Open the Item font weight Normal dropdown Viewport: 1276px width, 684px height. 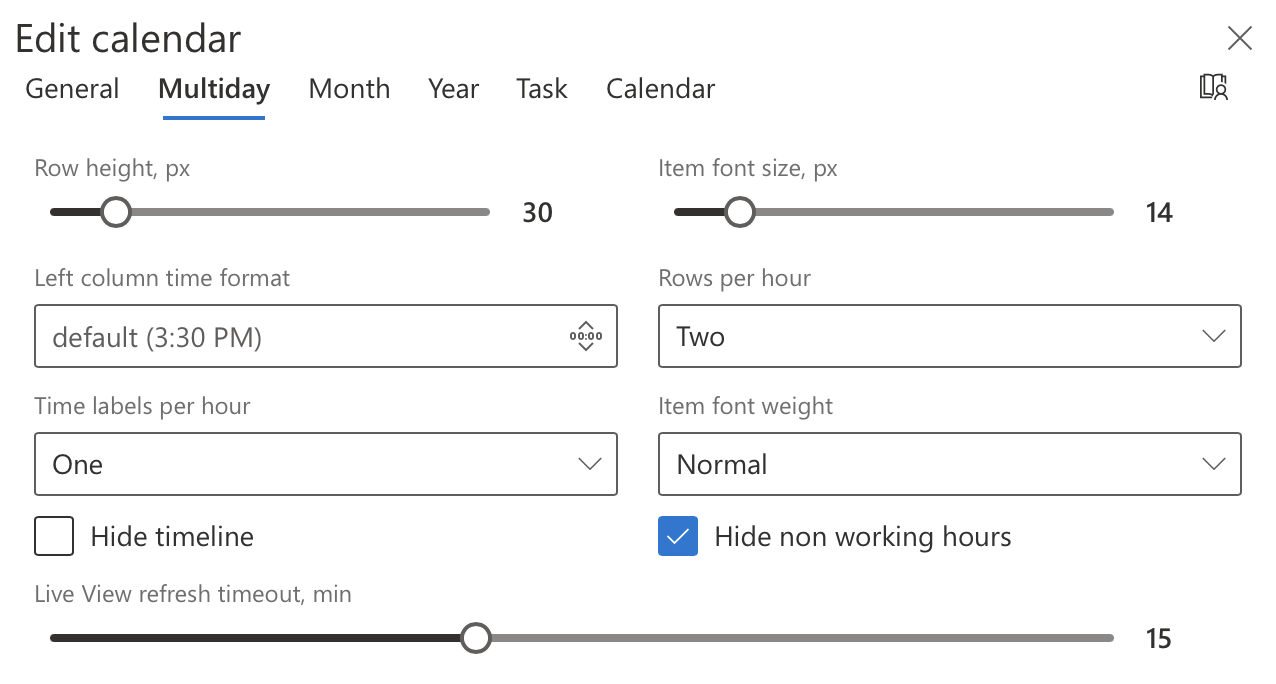click(950, 464)
